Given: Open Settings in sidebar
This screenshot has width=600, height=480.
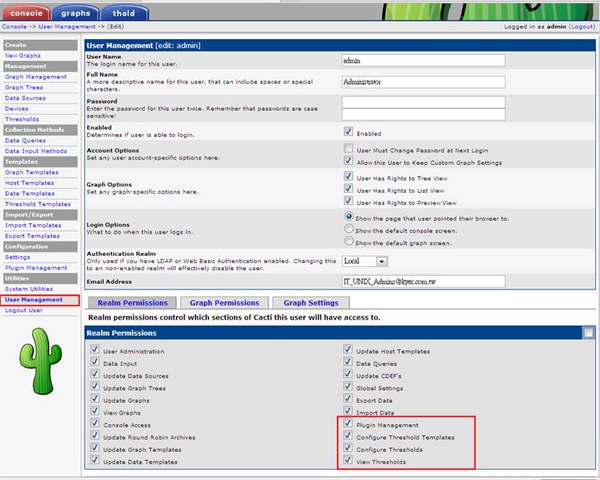Looking at the screenshot, I should click(17, 257).
